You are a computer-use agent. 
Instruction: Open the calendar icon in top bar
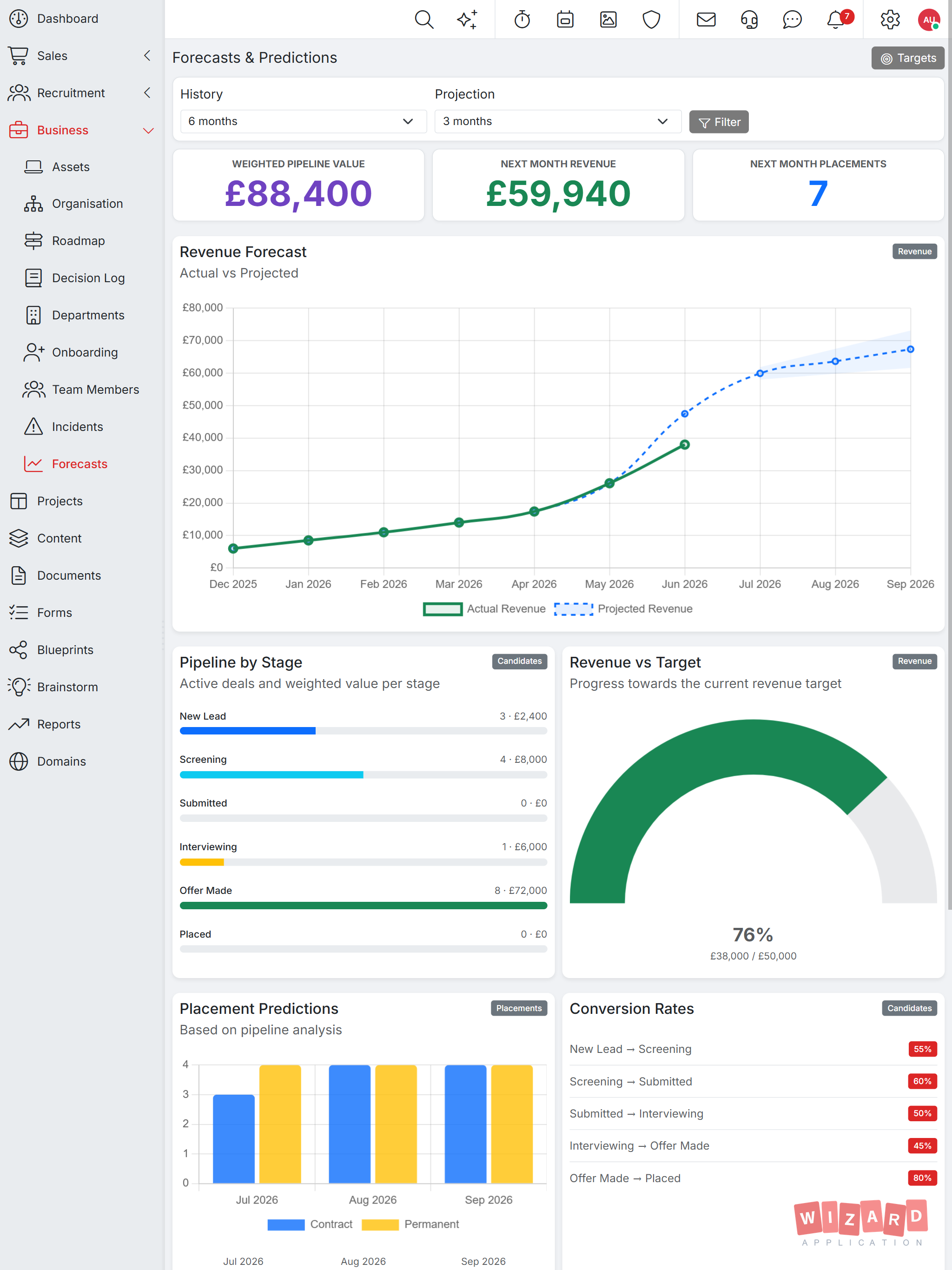tap(565, 20)
